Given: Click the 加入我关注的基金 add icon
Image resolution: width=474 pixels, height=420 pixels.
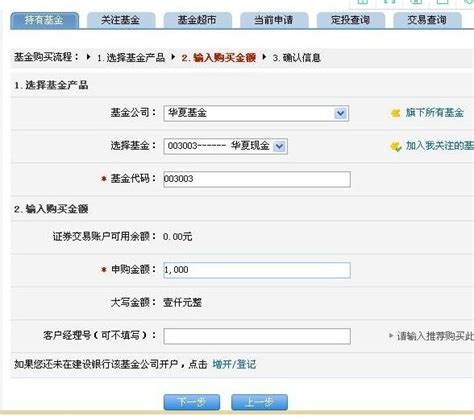Looking at the screenshot, I should 396,146.
